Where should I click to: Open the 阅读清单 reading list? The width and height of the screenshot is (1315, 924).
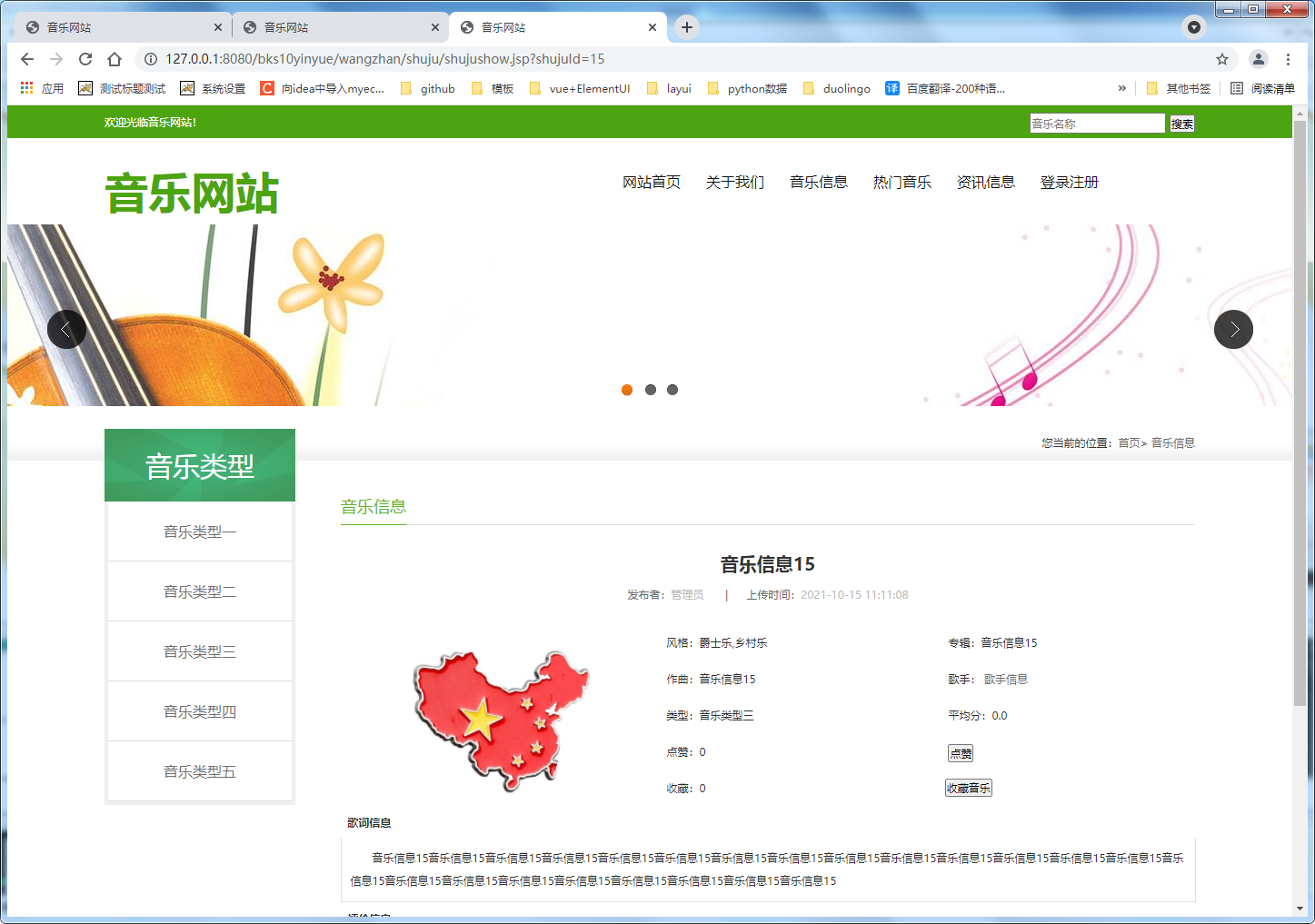coord(1262,88)
